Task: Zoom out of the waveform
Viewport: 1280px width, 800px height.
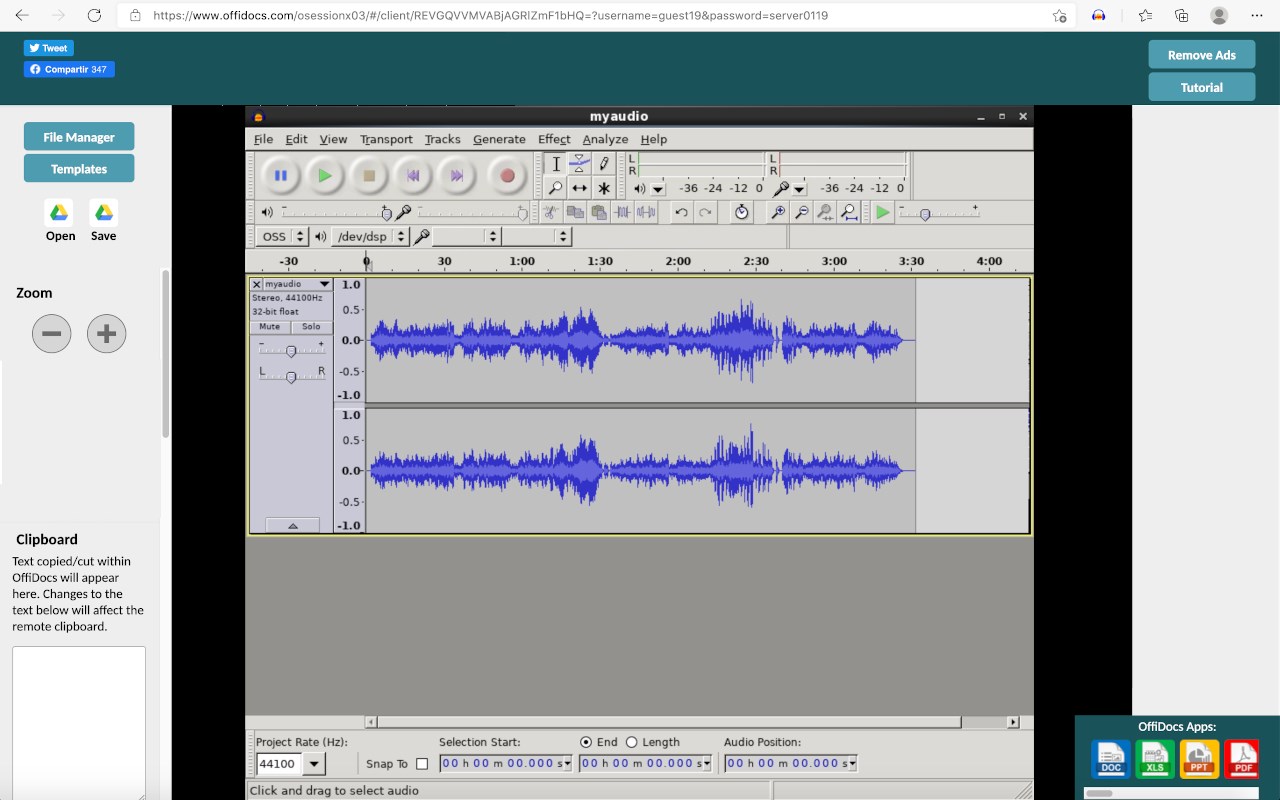Action: [801, 212]
